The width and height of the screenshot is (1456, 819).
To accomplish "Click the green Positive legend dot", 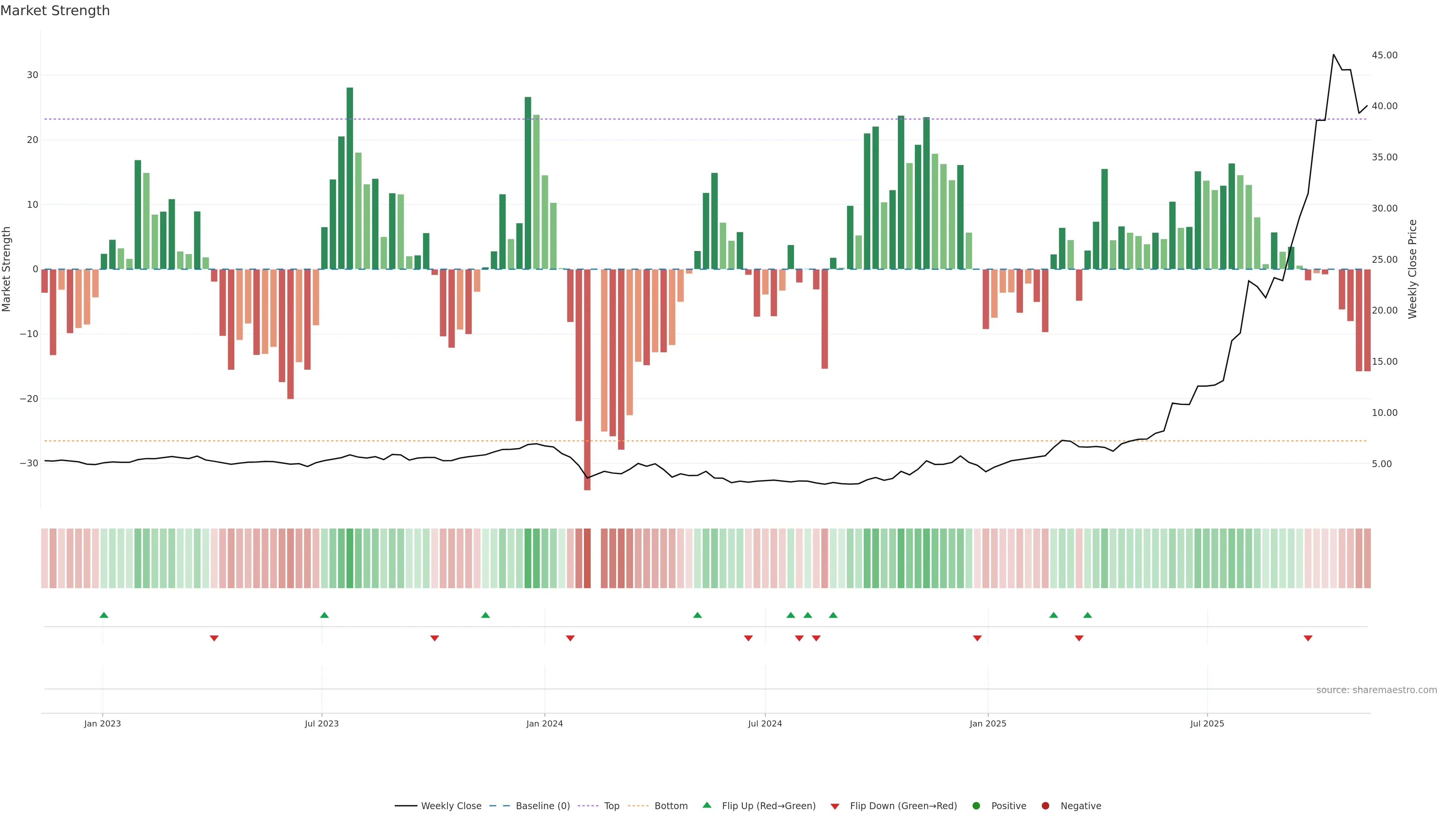I will coord(976,805).
